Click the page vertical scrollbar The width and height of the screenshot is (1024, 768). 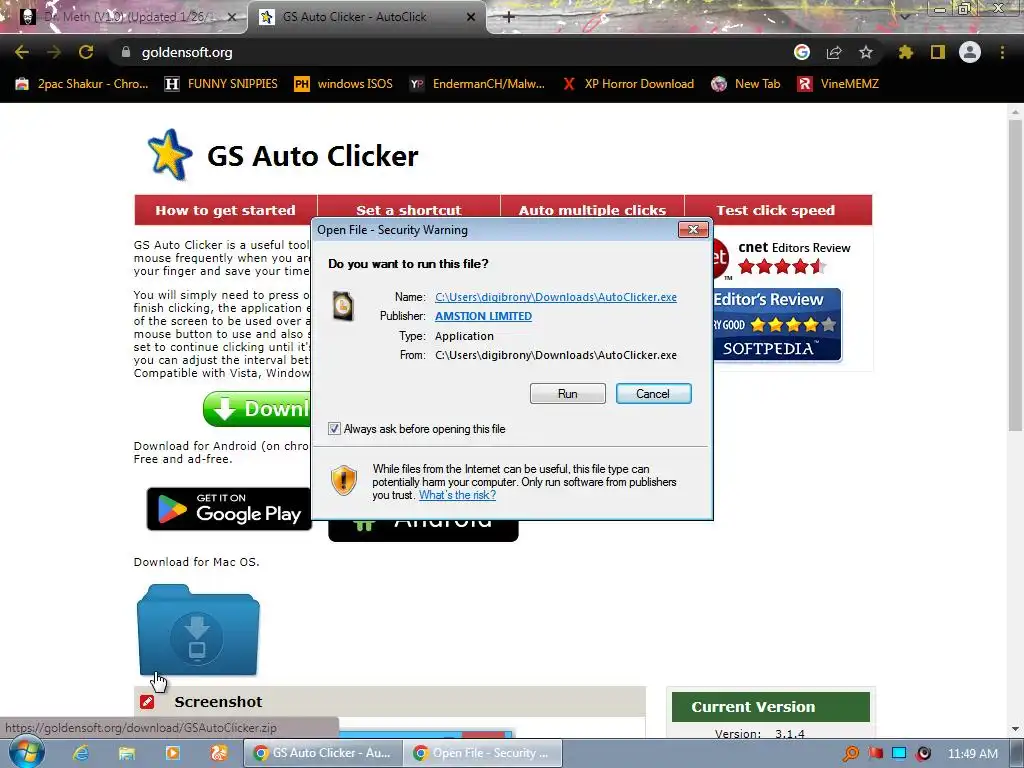coord(1015,274)
